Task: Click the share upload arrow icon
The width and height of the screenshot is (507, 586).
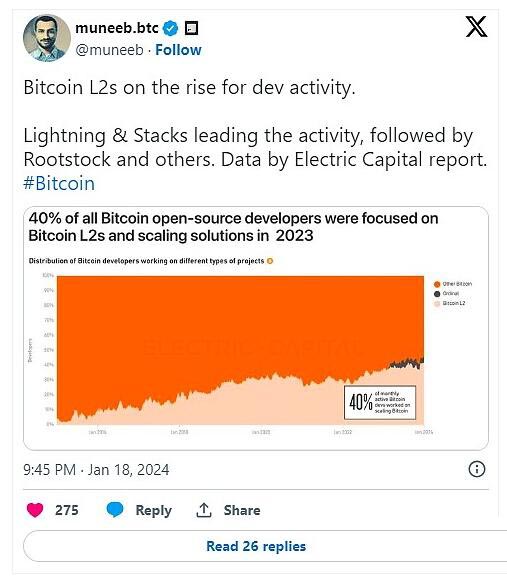Action: (204, 510)
